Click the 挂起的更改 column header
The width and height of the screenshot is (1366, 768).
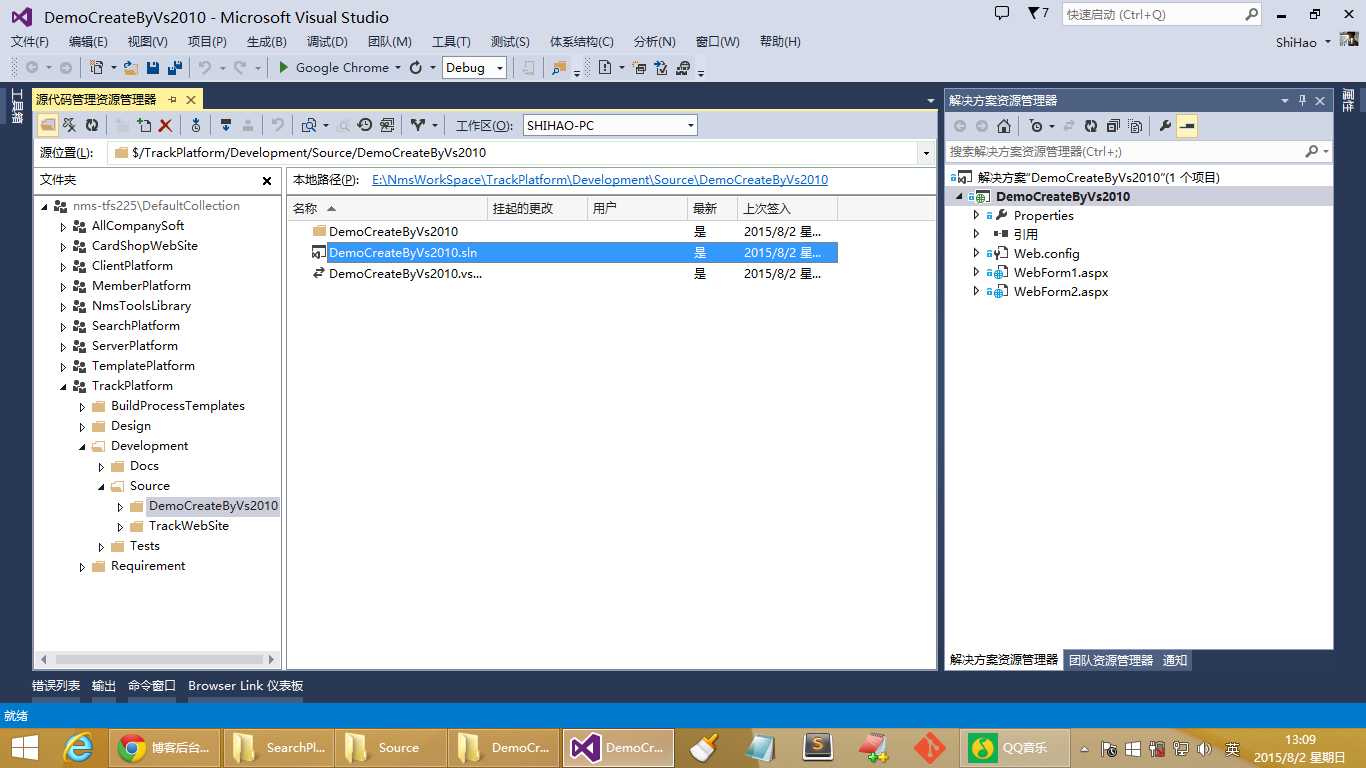tap(538, 208)
